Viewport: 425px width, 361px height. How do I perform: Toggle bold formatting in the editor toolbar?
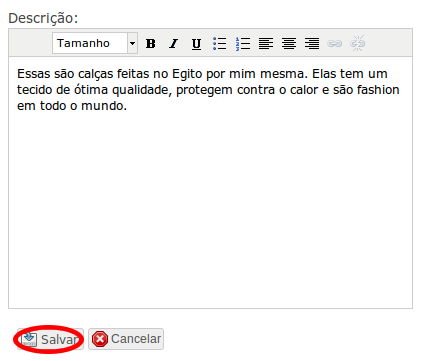[151, 43]
